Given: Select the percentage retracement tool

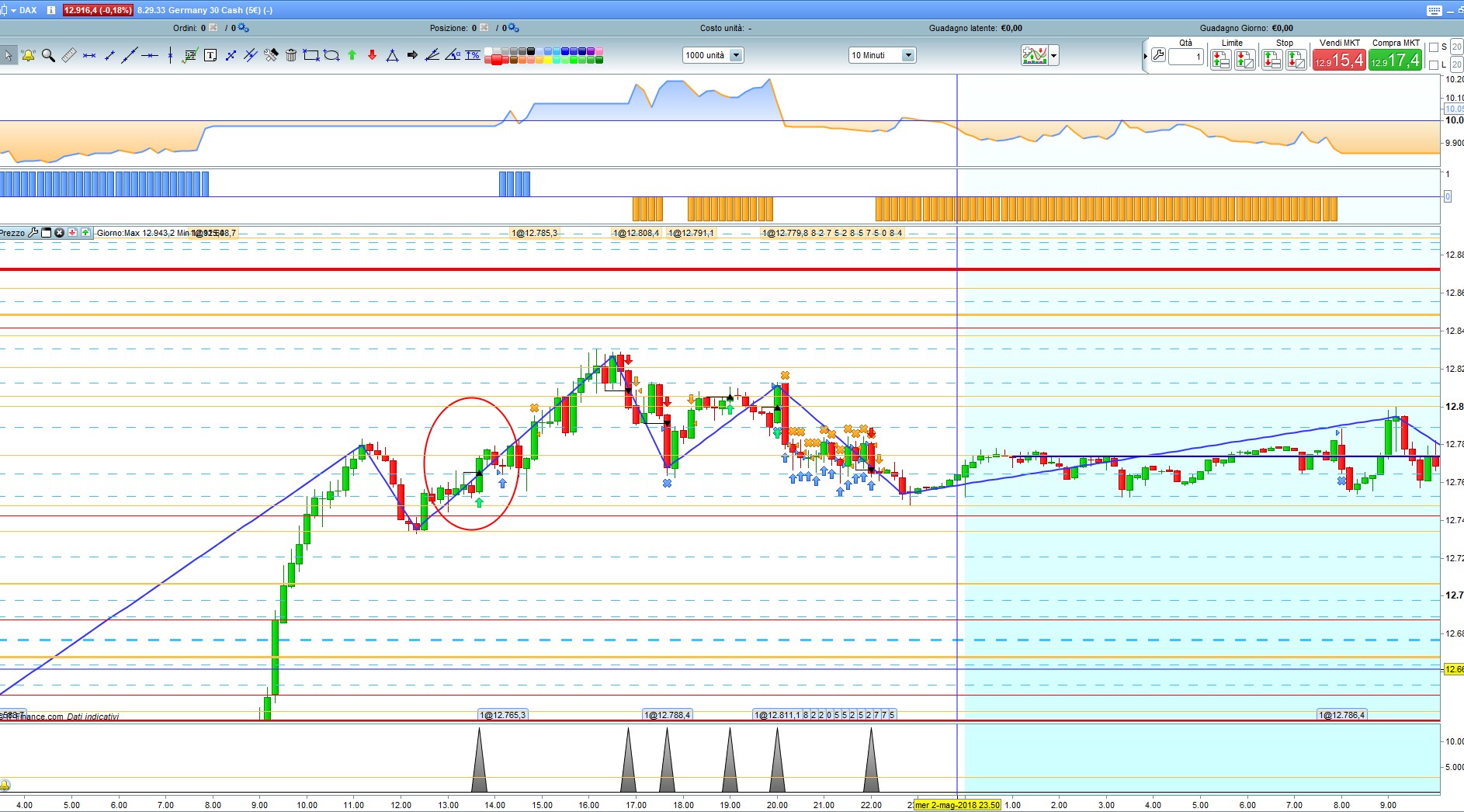Looking at the screenshot, I should tap(473, 55).
